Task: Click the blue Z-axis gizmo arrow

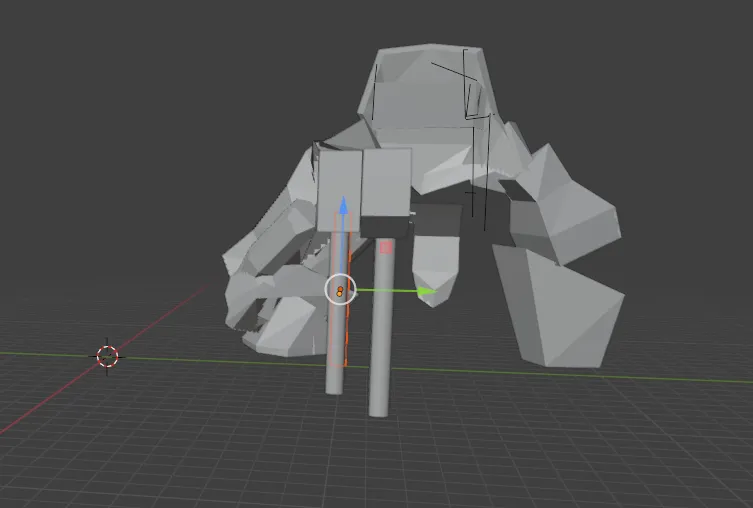Action: (342, 207)
